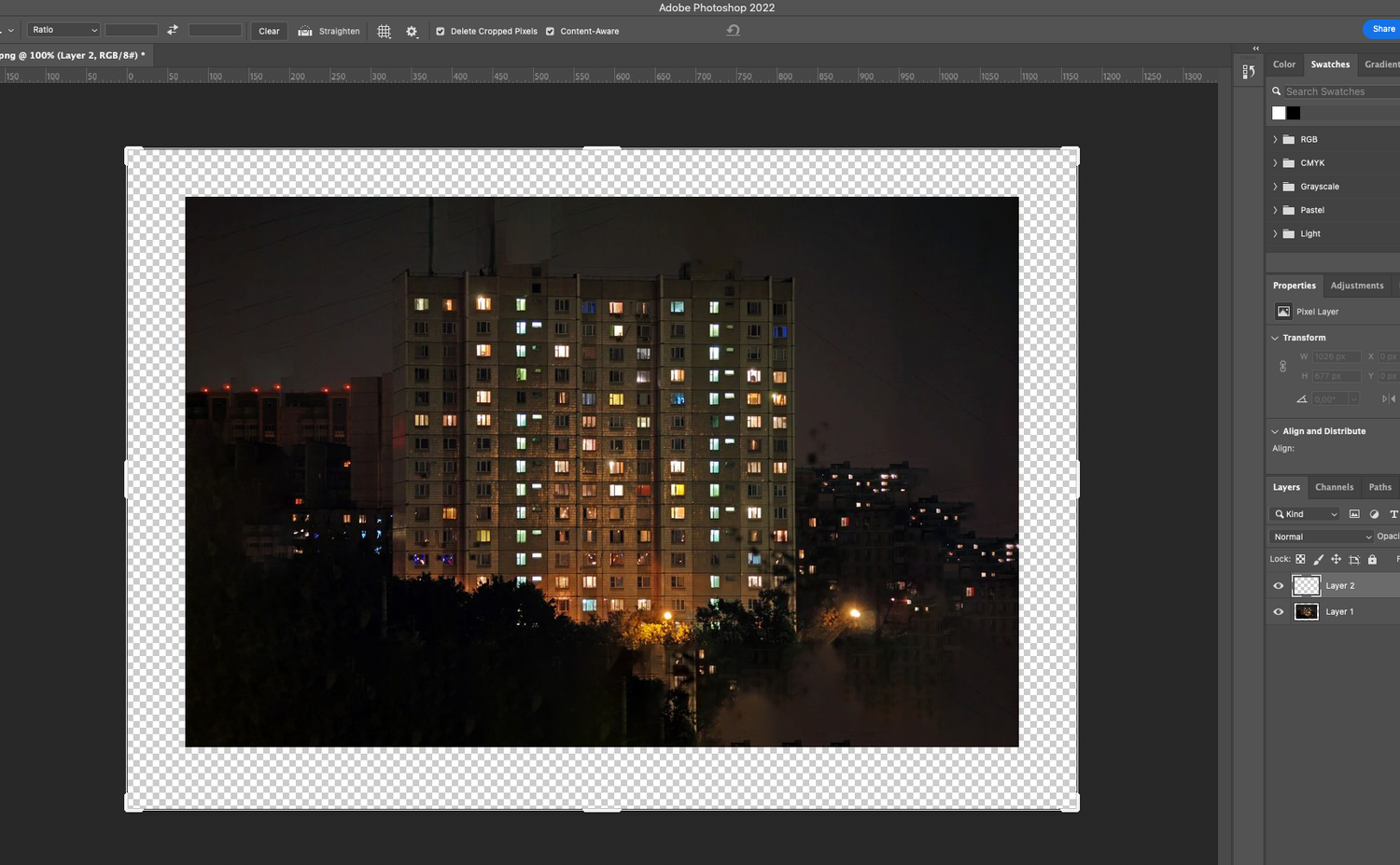Click the RGB swatch folder icon

pyautogui.click(x=1289, y=139)
